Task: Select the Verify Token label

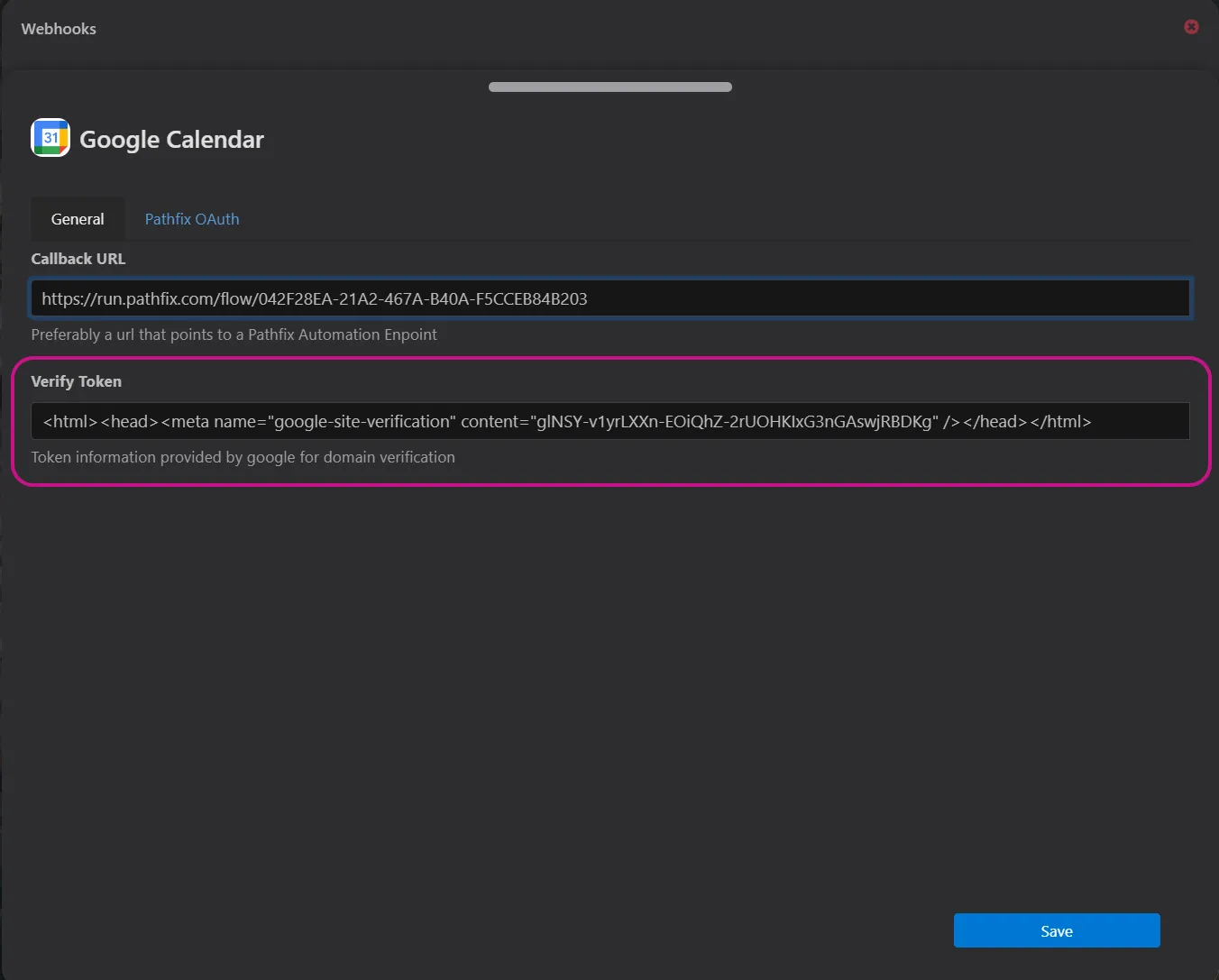Action: click(x=77, y=381)
